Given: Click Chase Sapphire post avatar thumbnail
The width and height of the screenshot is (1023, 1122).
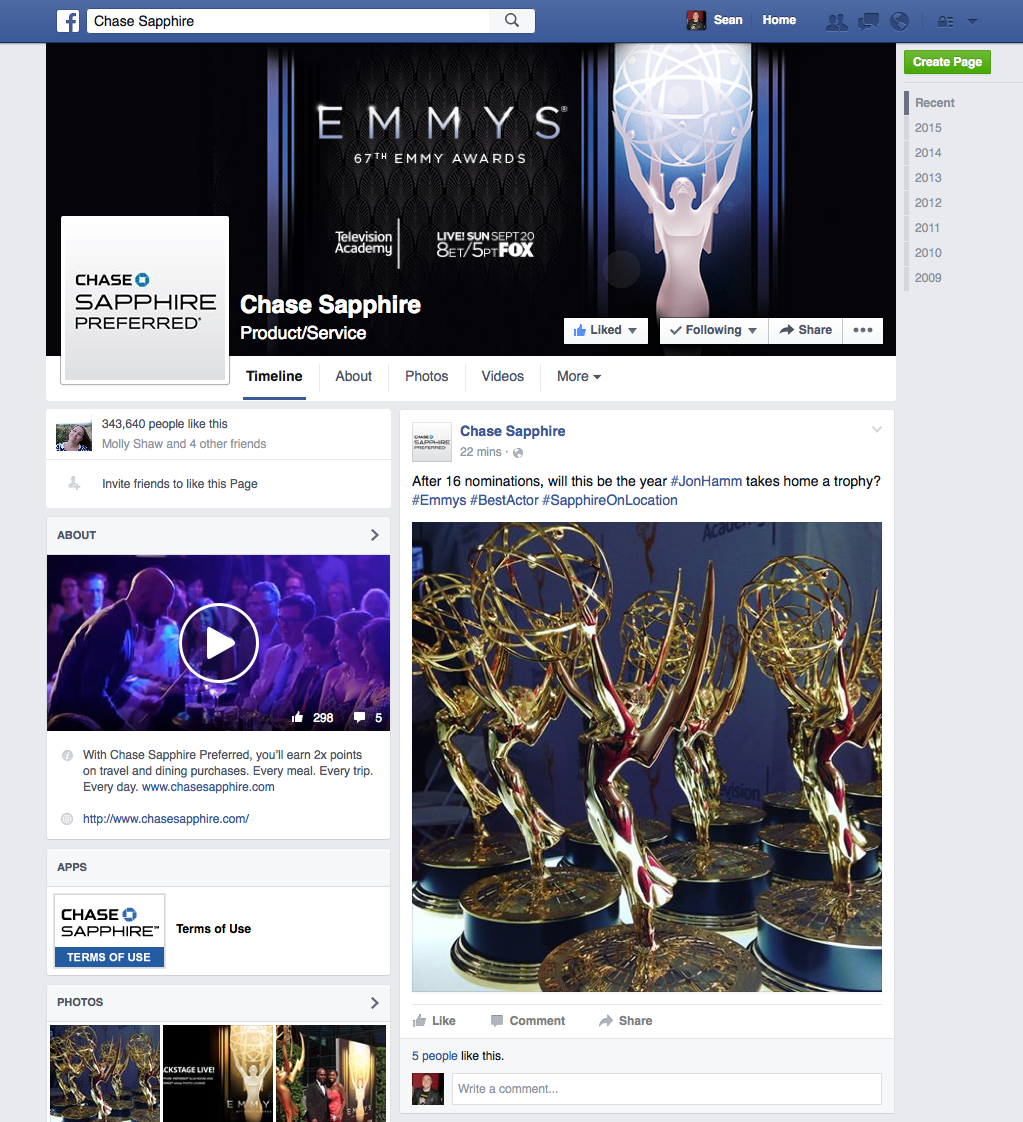Looking at the screenshot, I should (432, 442).
